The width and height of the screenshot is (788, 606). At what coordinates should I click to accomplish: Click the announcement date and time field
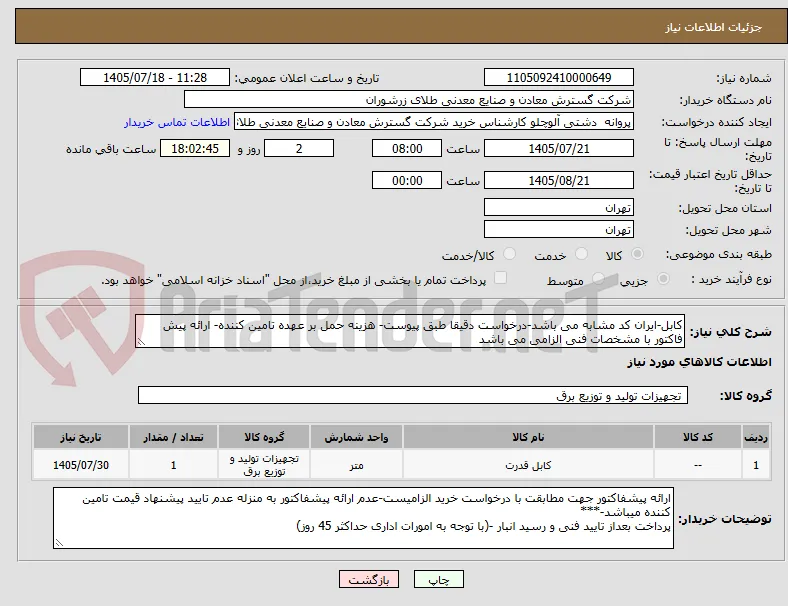[155, 77]
